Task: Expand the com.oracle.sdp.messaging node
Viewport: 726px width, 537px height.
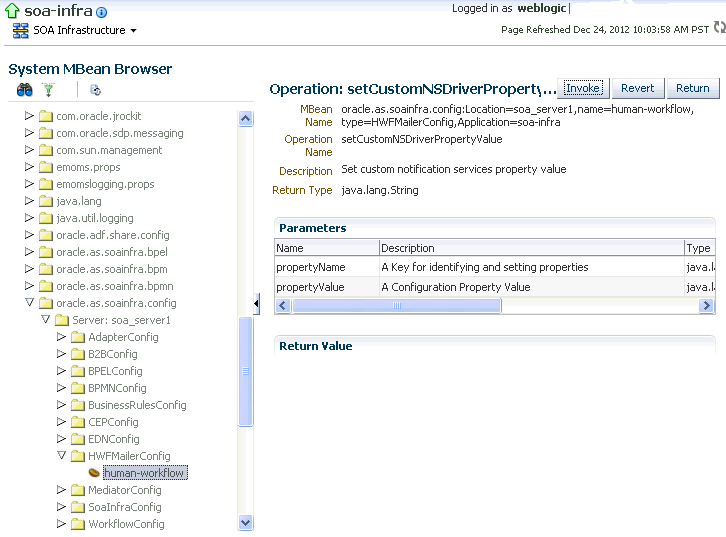Action: click(x=29, y=132)
